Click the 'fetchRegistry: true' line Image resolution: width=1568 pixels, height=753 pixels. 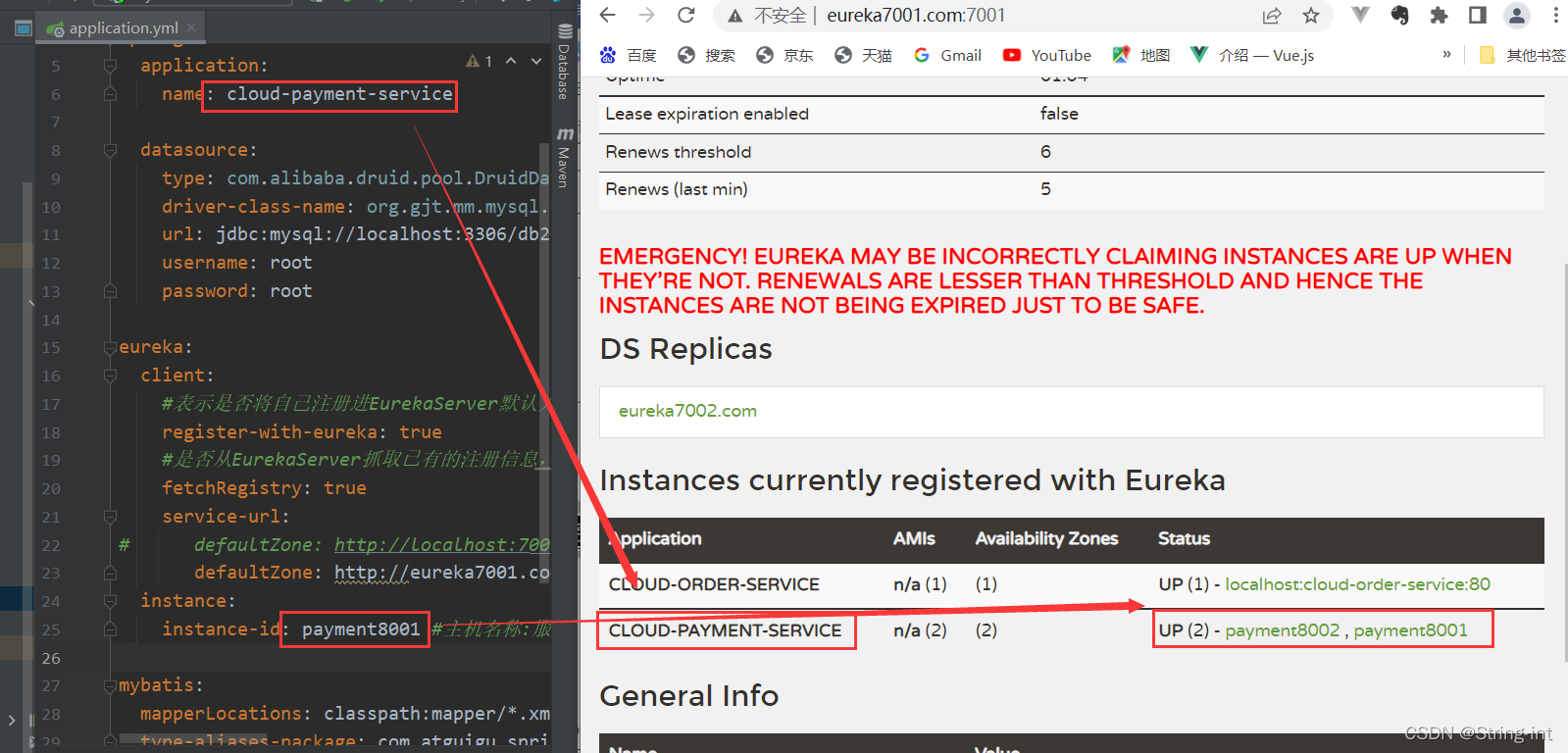(x=264, y=488)
